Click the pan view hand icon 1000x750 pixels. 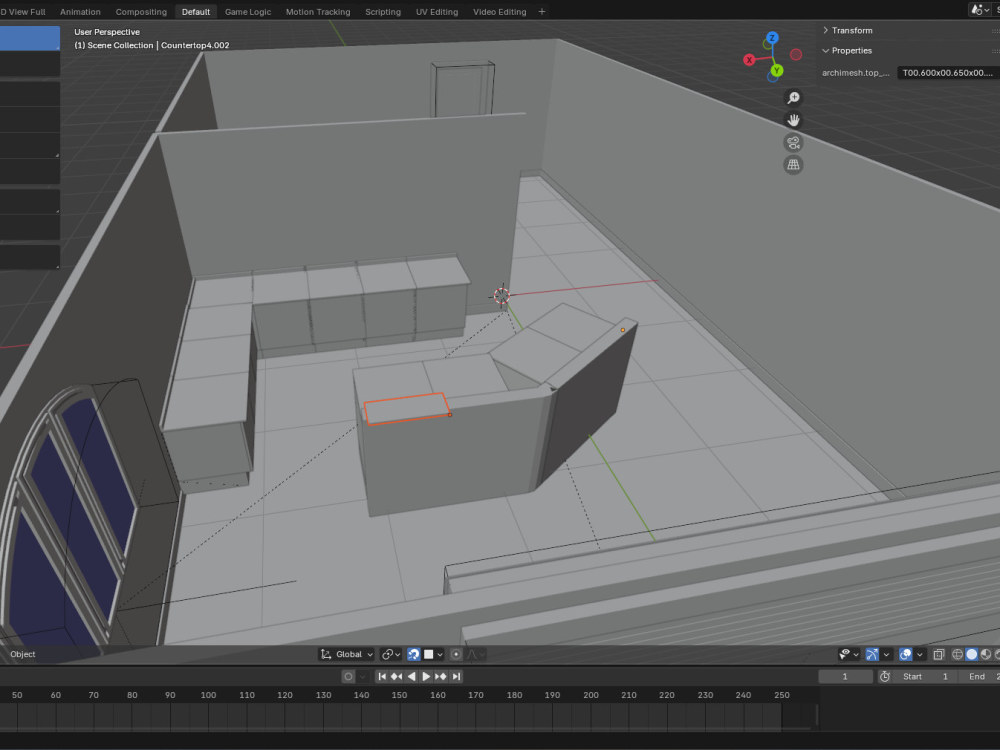pyautogui.click(x=793, y=120)
